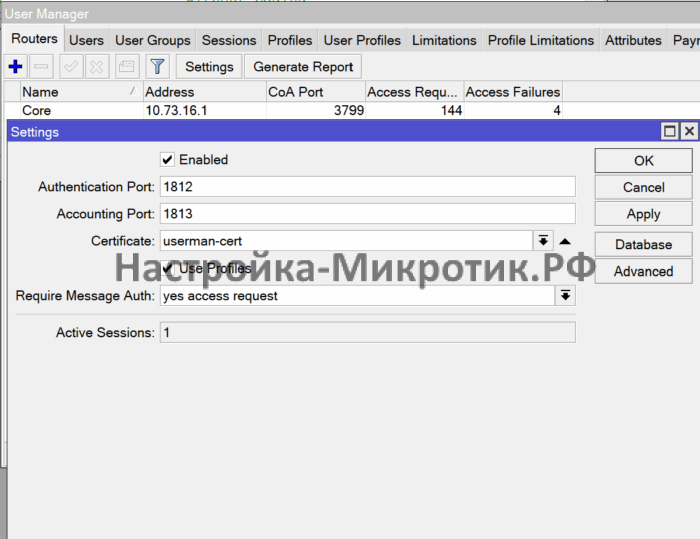Open the Advanced settings button
The height and width of the screenshot is (539, 700).
tap(643, 272)
